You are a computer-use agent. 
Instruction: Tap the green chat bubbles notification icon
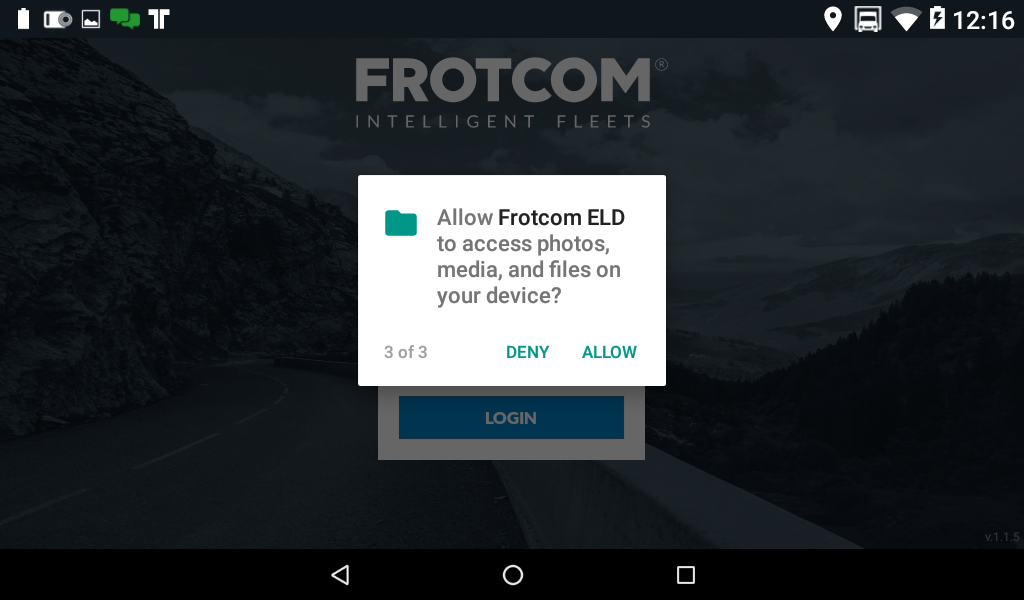tap(125, 18)
